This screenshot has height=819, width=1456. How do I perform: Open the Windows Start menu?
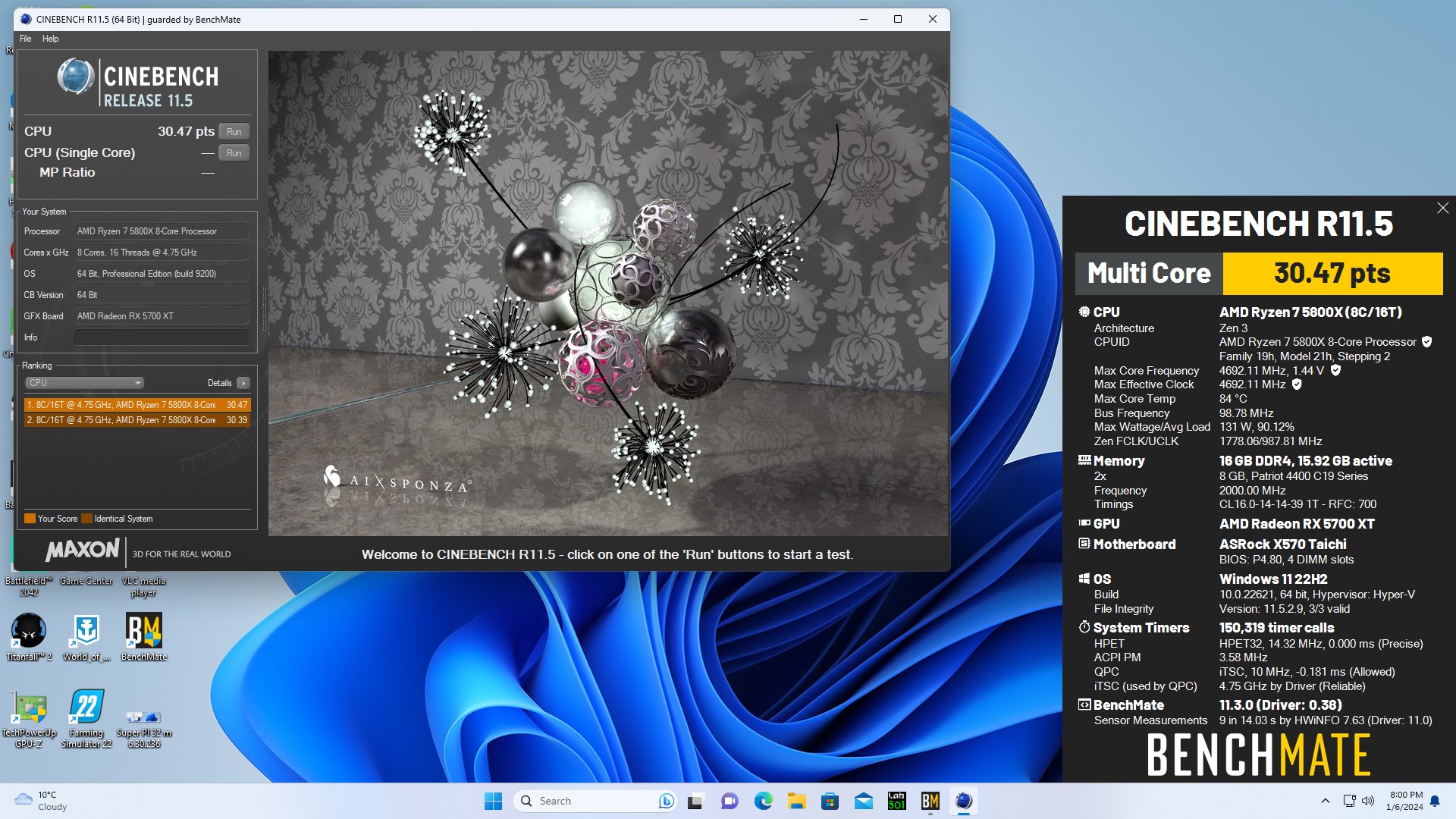click(x=493, y=801)
